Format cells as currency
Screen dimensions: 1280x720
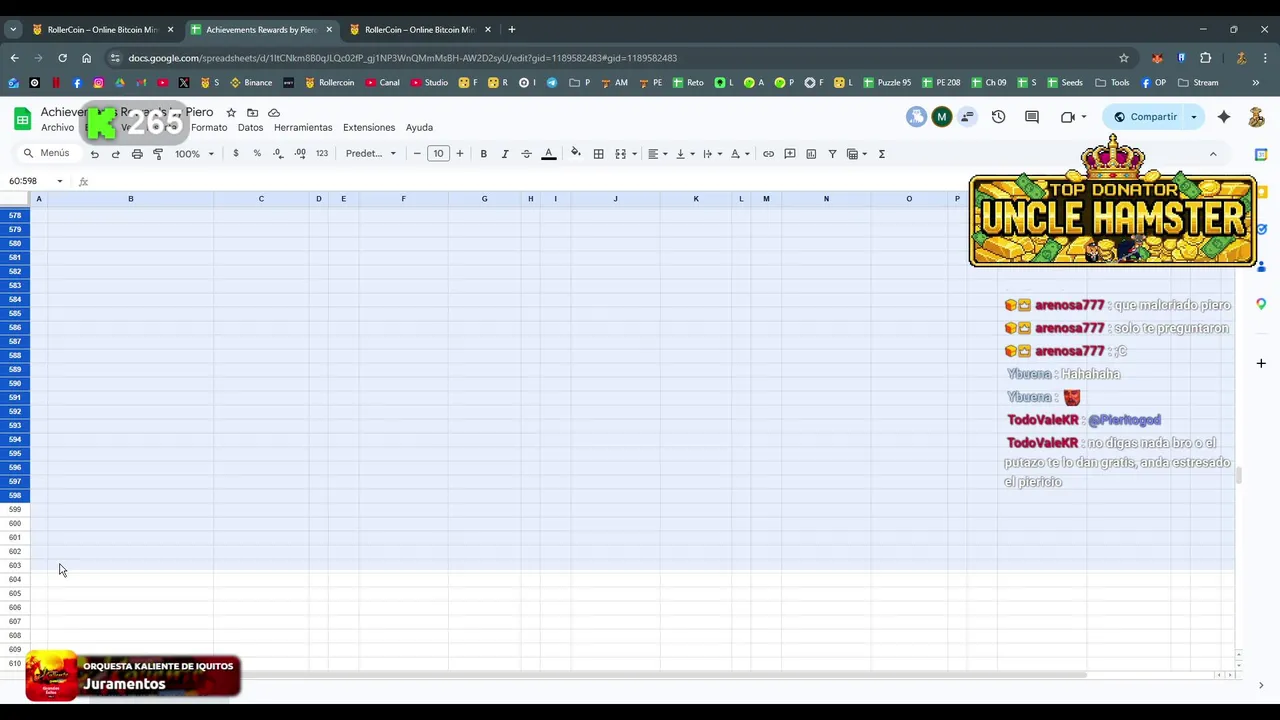tap(236, 154)
